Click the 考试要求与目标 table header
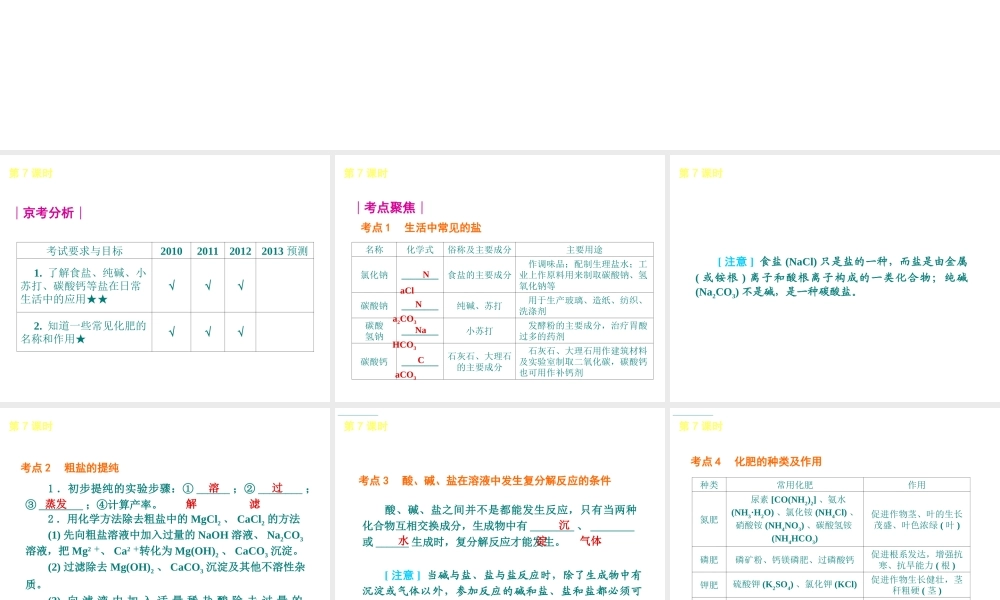The height and width of the screenshot is (600, 1000). tap(84, 251)
